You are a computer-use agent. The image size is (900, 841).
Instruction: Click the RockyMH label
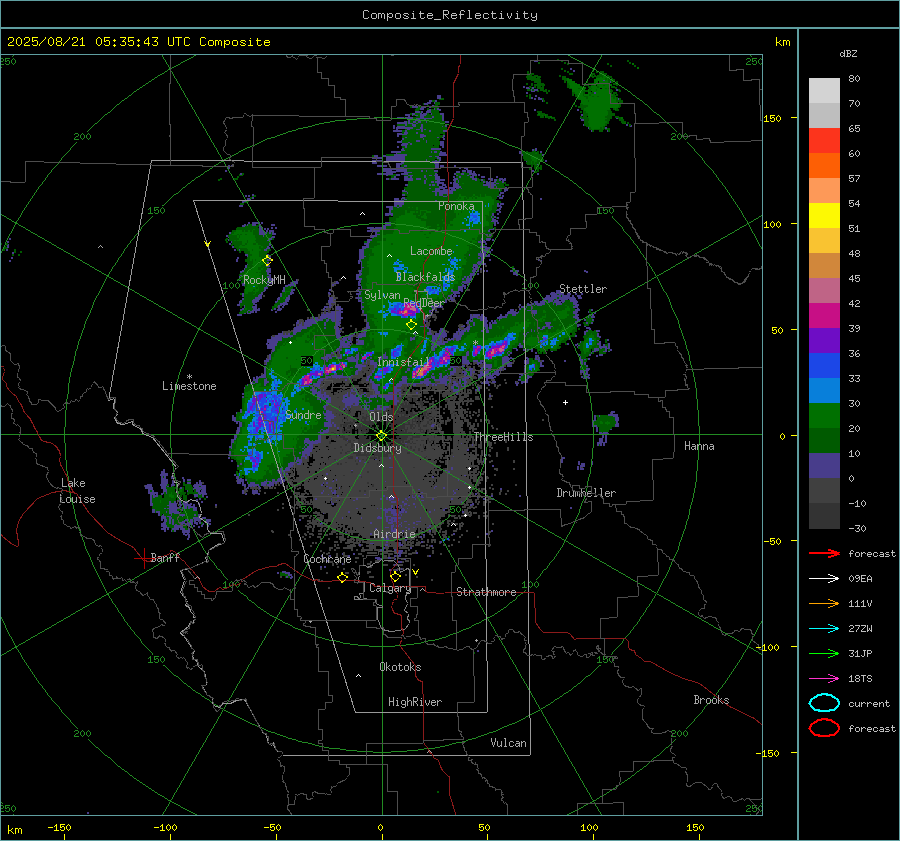264,280
